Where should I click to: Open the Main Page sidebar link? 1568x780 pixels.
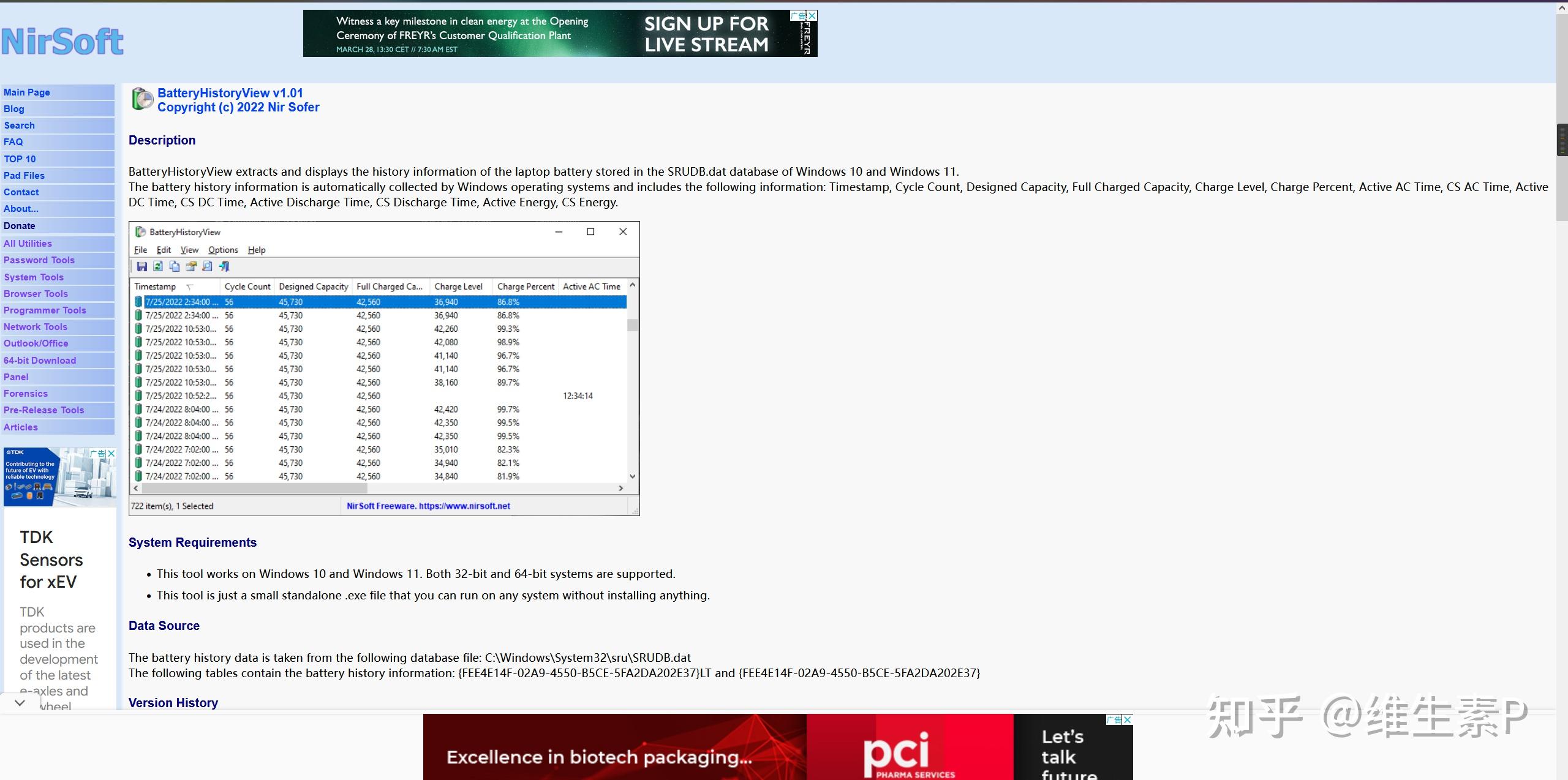click(x=27, y=92)
